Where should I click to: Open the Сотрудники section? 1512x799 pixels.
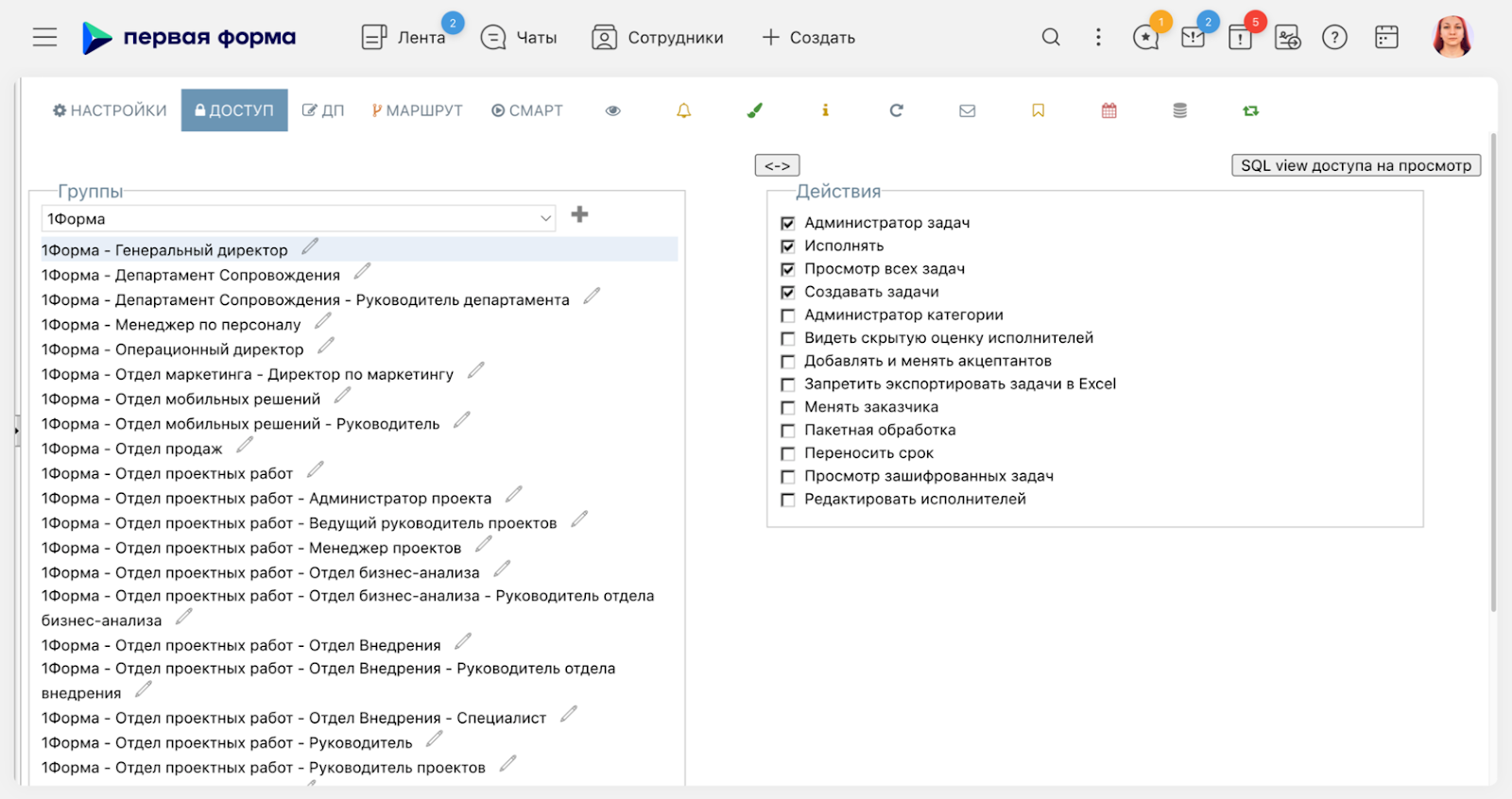[x=658, y=37]
